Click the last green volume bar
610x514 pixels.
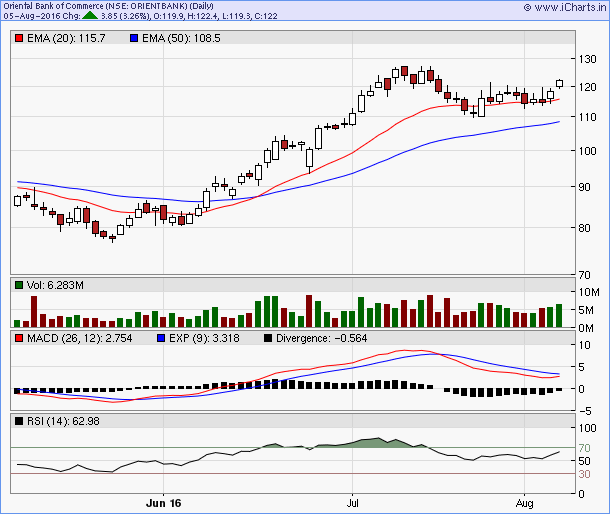coord(559,316)
